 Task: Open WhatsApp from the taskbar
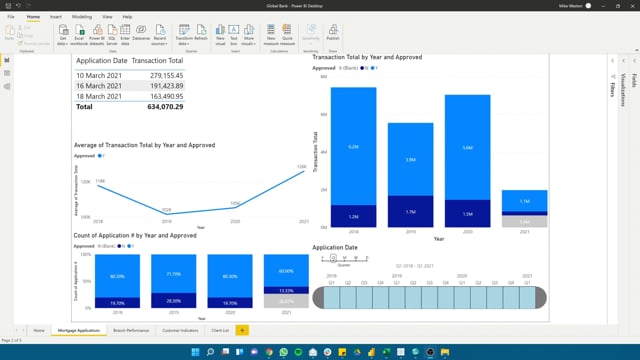tap(284, 352)
